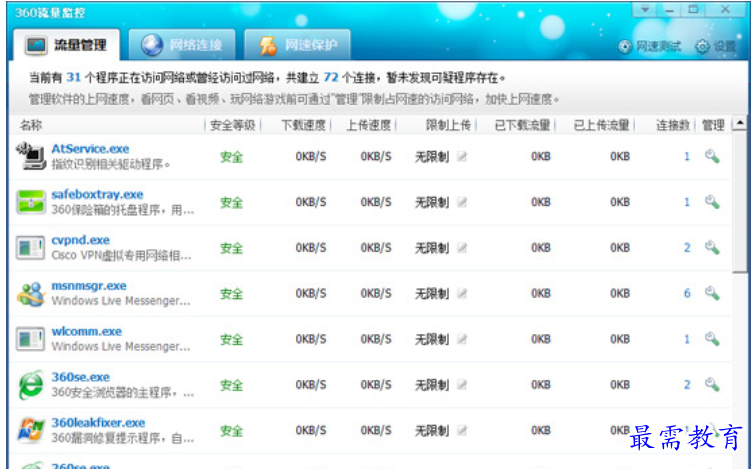751x469 pixels.
Task: Open wlcomm.exe process link
Action: (86, 331)
